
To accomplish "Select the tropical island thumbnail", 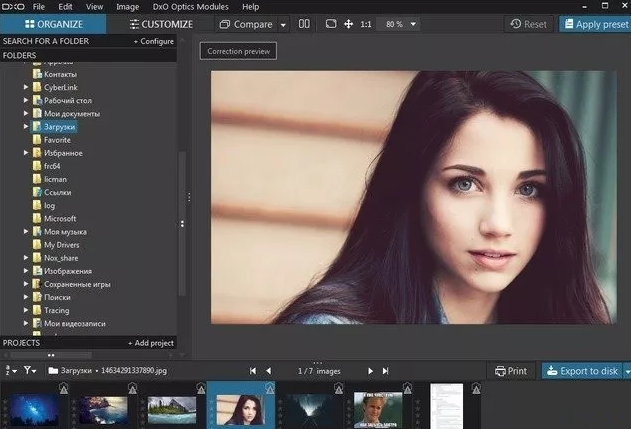I will (171, 410).
